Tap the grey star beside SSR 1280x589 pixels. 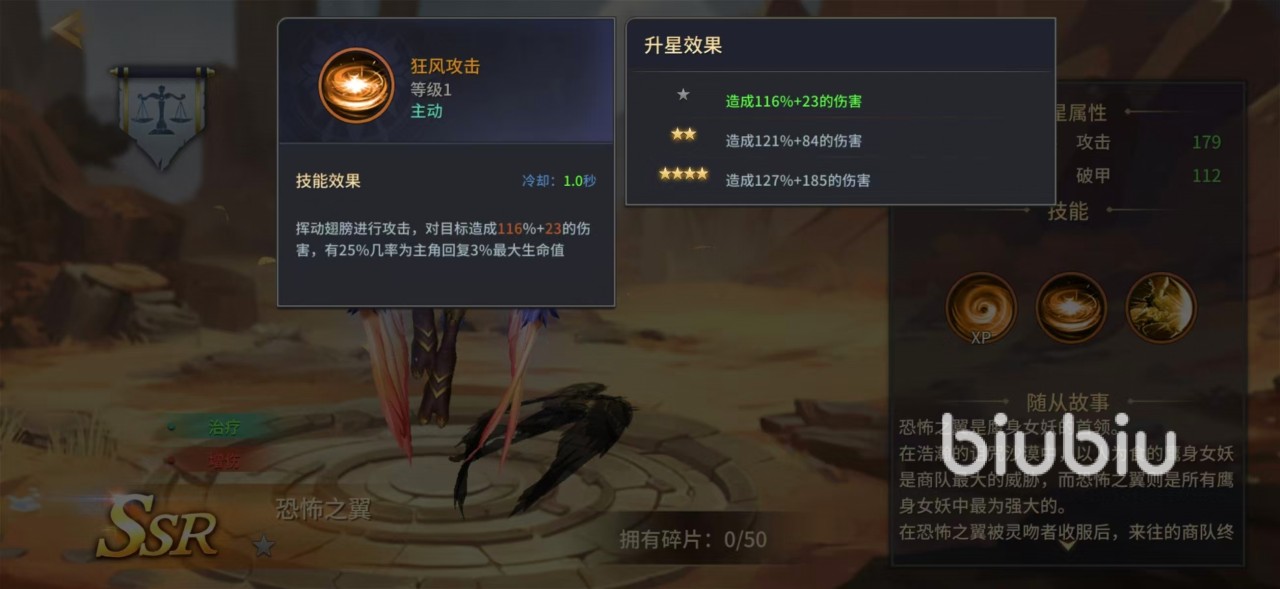[x=263, y=545]
